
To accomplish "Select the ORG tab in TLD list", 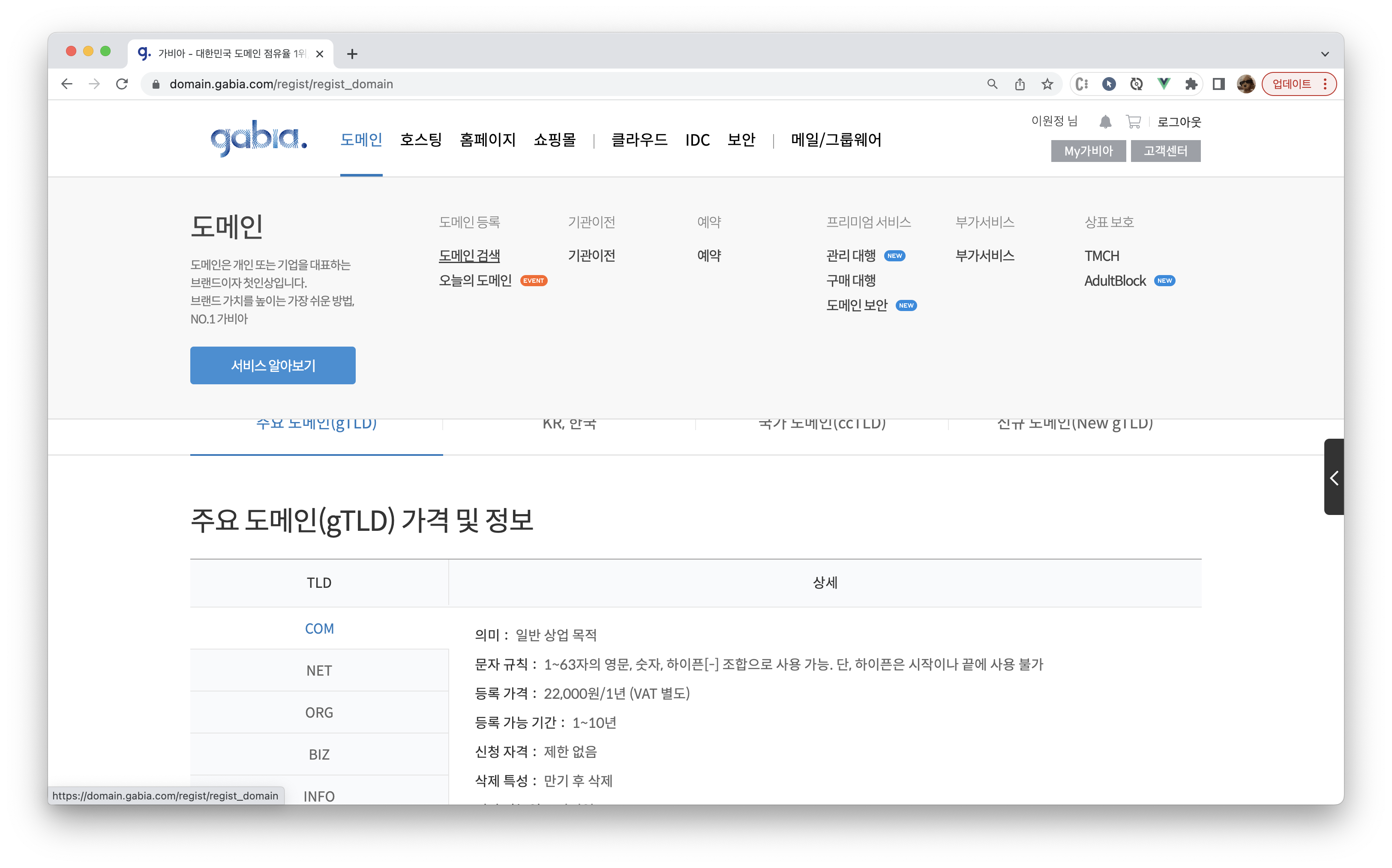I will pyautogui.click(x=319, y=712).
